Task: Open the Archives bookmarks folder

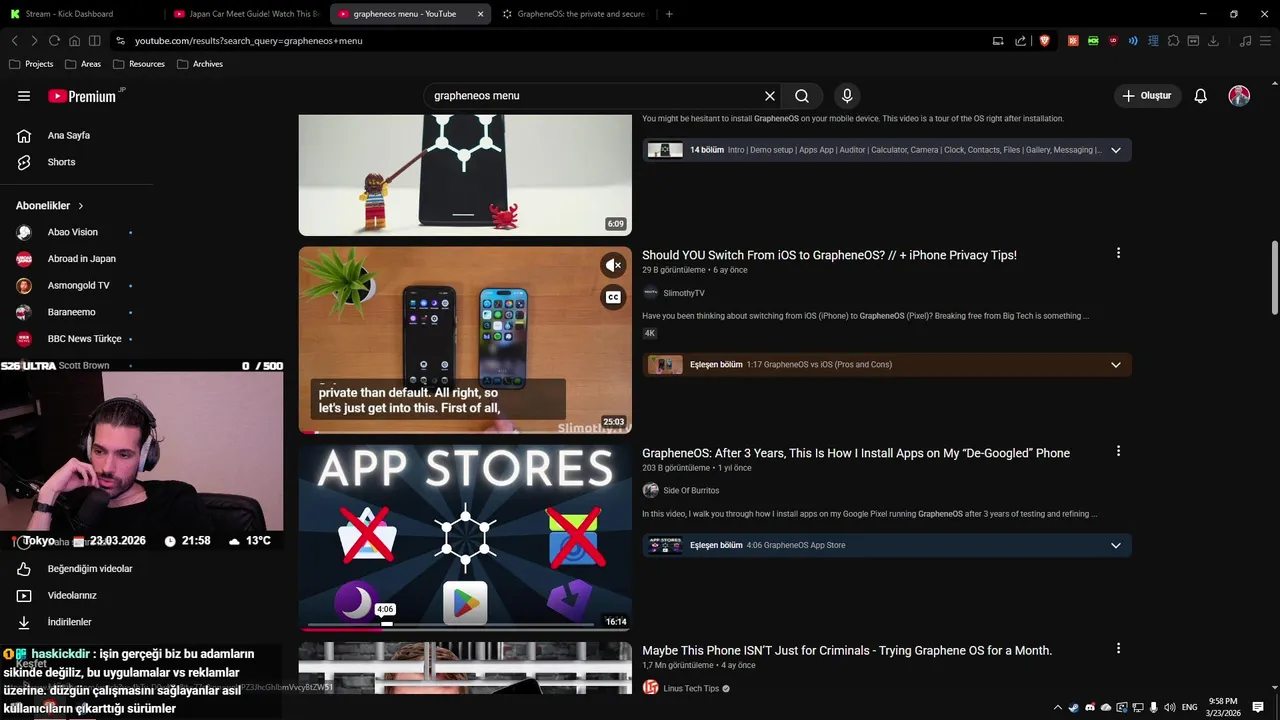Action: point(200,64)
